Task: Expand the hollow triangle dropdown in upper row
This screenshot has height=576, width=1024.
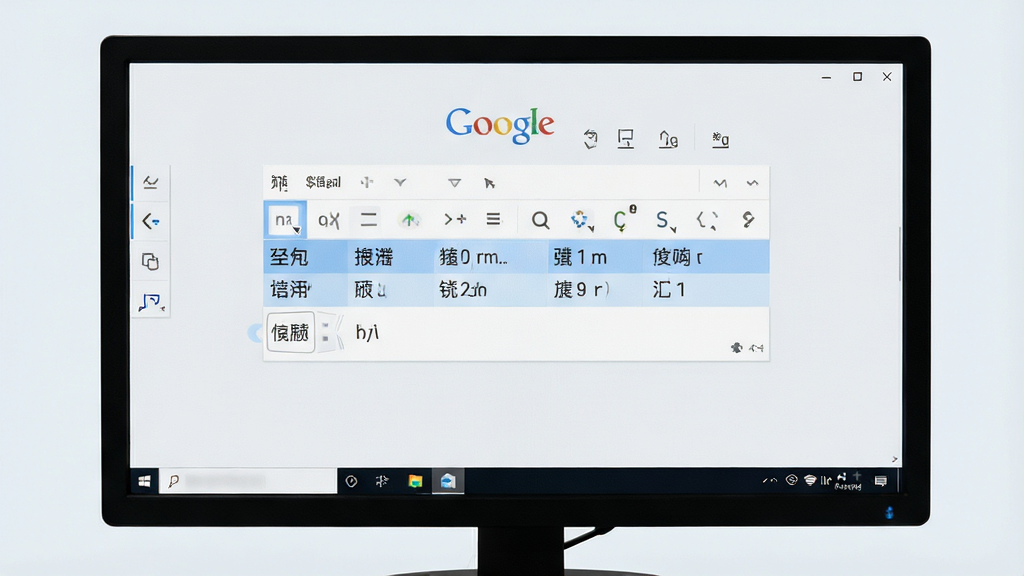Action: tap(455, 184)
